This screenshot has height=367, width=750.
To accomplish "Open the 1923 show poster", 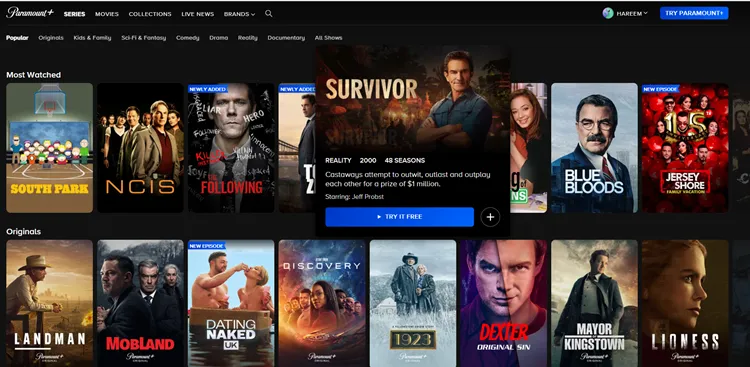I will pyautogui.click(x=413, y=303).
